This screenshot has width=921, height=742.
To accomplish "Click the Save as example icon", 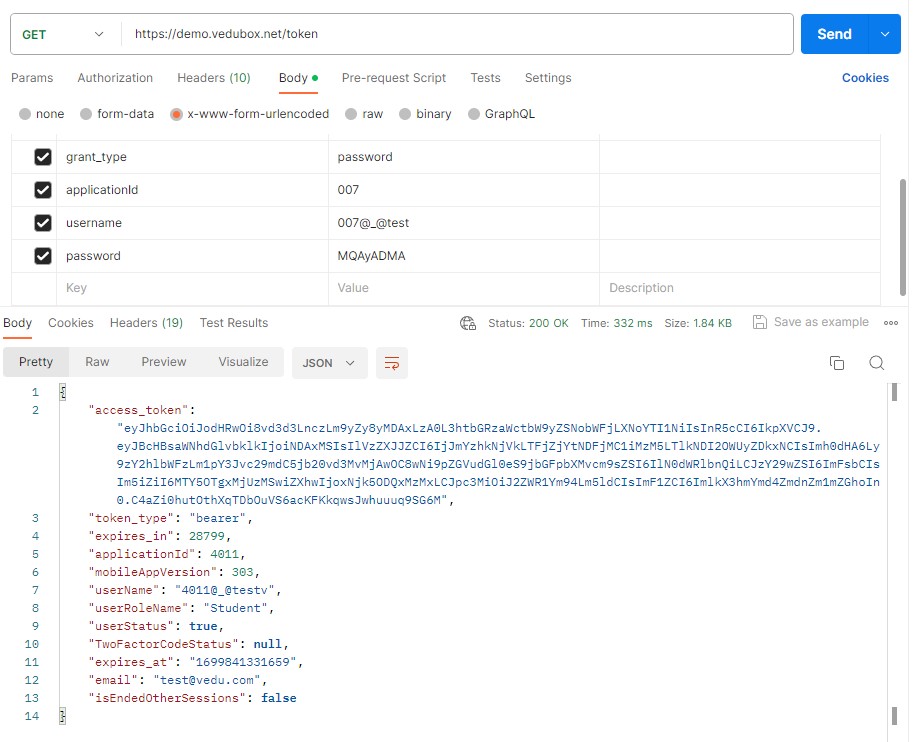I will tap(760, 322).
